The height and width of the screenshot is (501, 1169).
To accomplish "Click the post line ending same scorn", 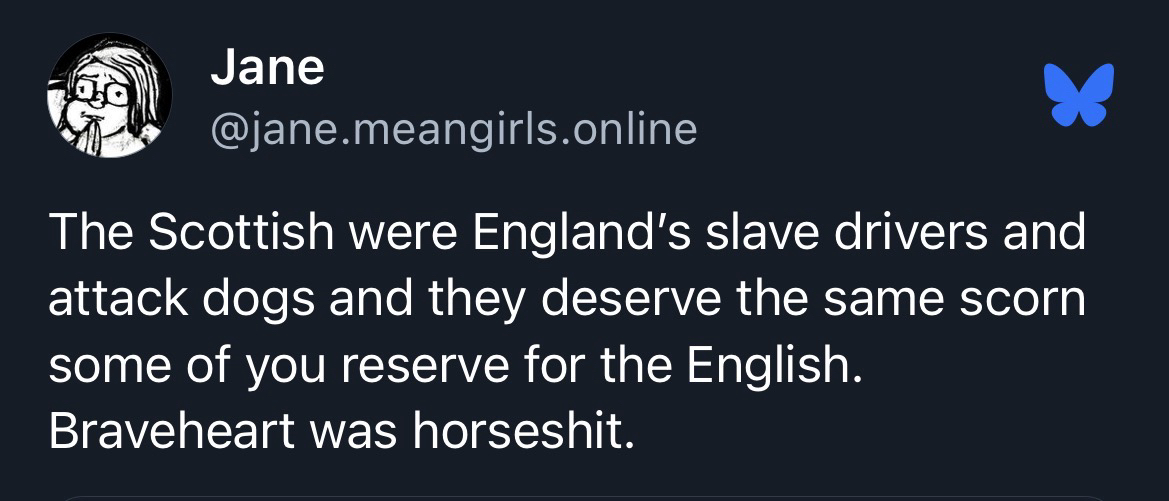I will coord(566,300).
